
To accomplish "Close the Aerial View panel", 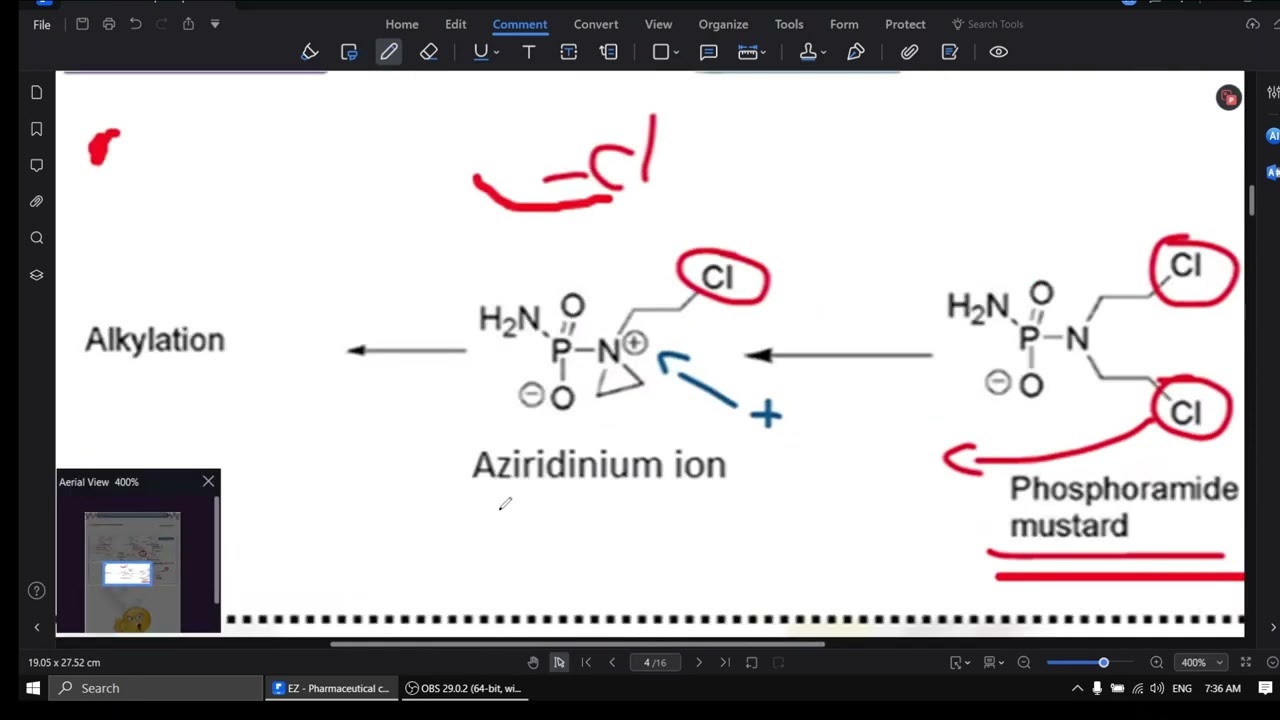I will pyautogui.click(x=208, y=481).
